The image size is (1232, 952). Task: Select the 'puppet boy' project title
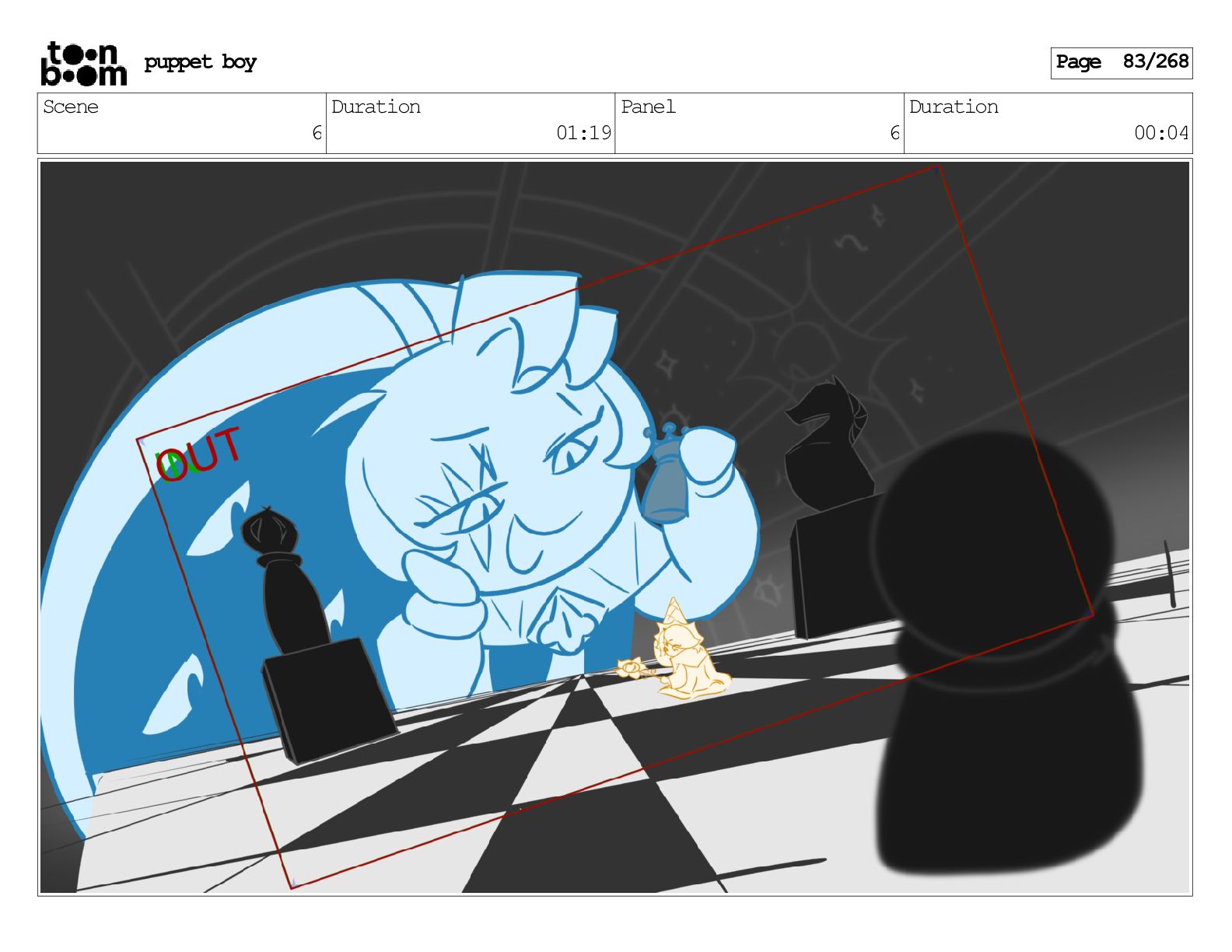tap(200, 62)
